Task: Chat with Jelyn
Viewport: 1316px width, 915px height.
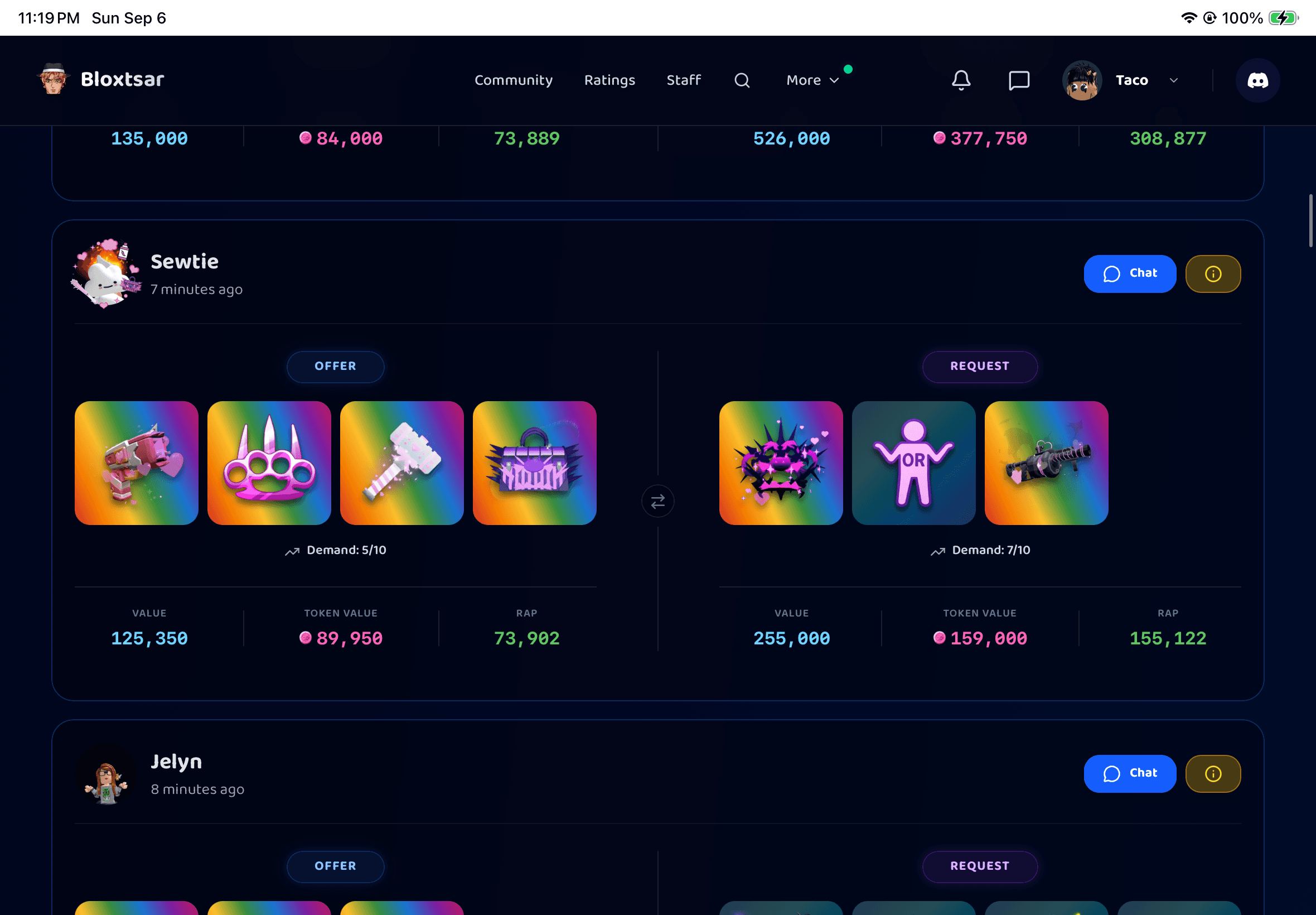Action: (1130, 773)
